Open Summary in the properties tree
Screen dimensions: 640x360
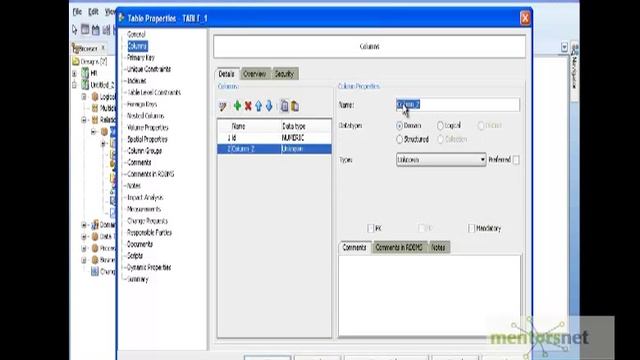(x=138, y=279)
